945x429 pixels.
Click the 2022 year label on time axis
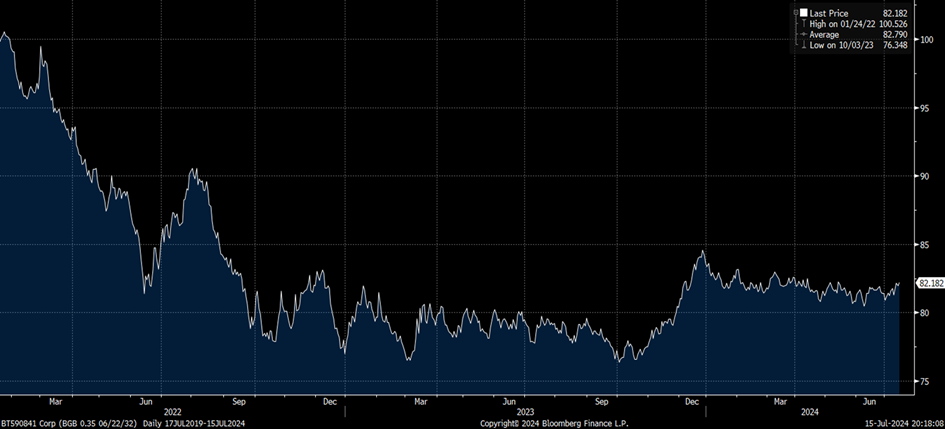tap(172, 411)
